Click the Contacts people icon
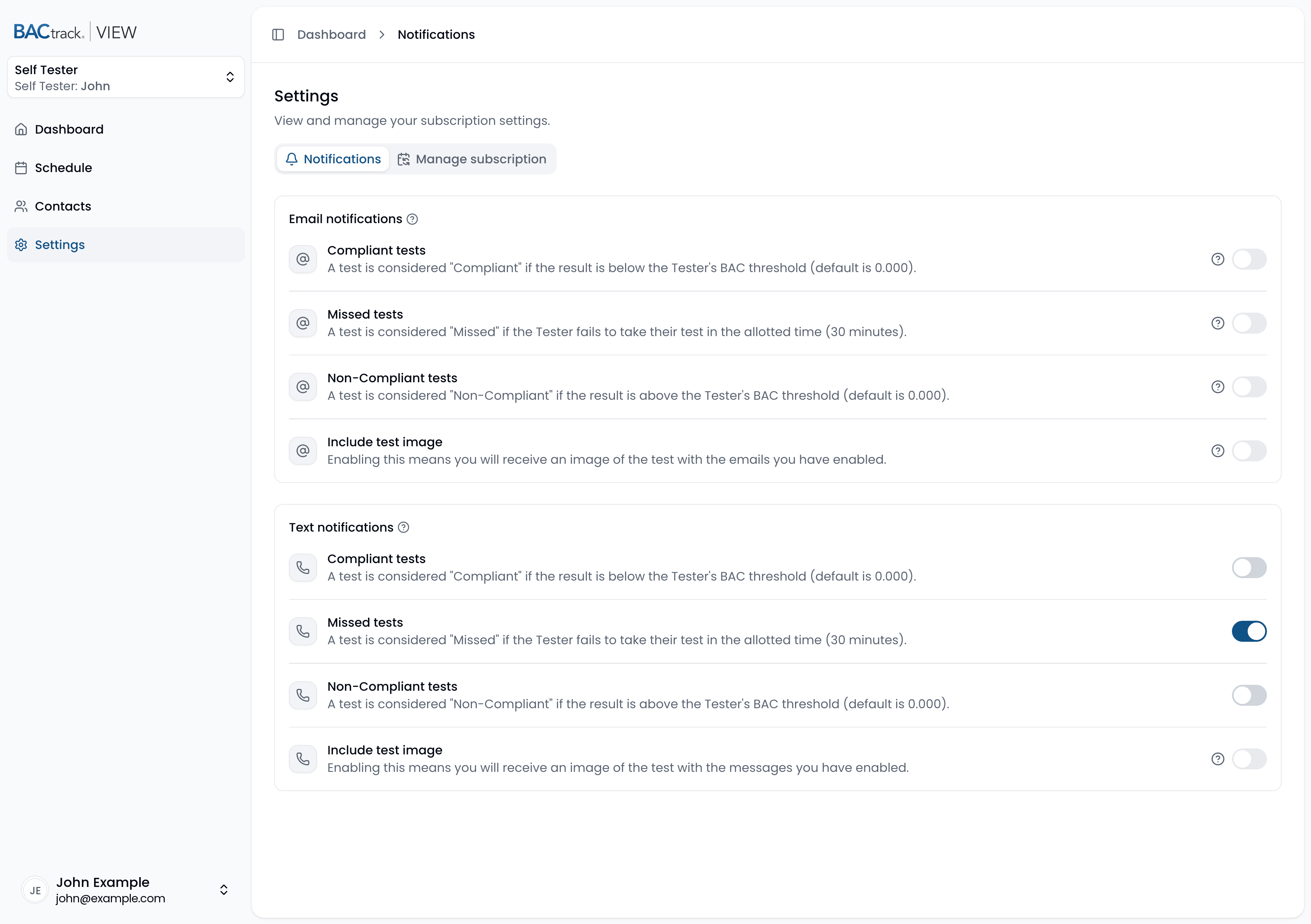 coord(21,206)
